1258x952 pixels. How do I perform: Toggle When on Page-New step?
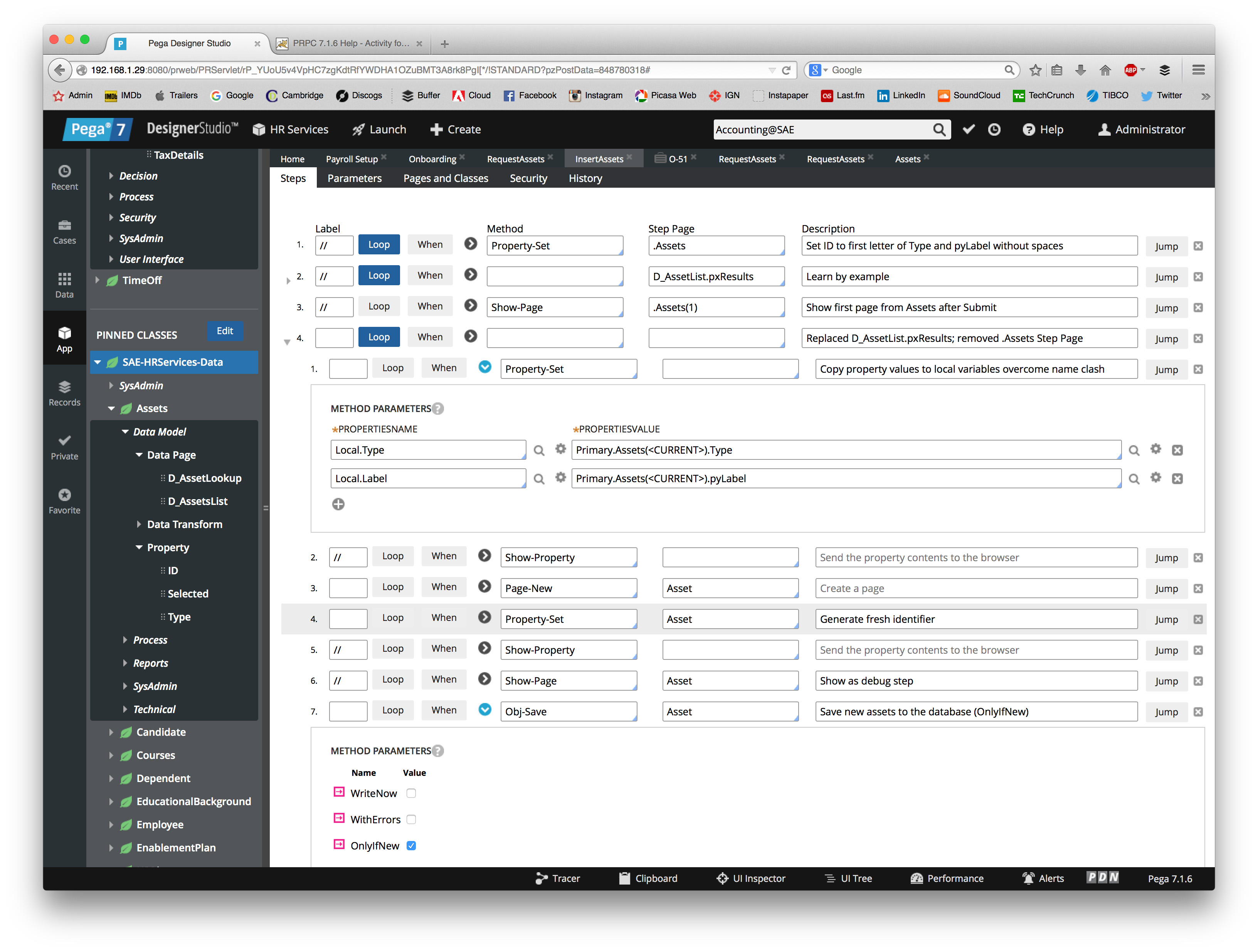coord(444,586)
